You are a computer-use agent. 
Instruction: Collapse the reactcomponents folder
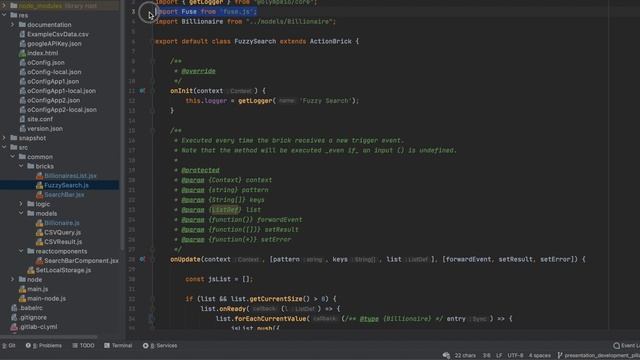coord(21,251)
